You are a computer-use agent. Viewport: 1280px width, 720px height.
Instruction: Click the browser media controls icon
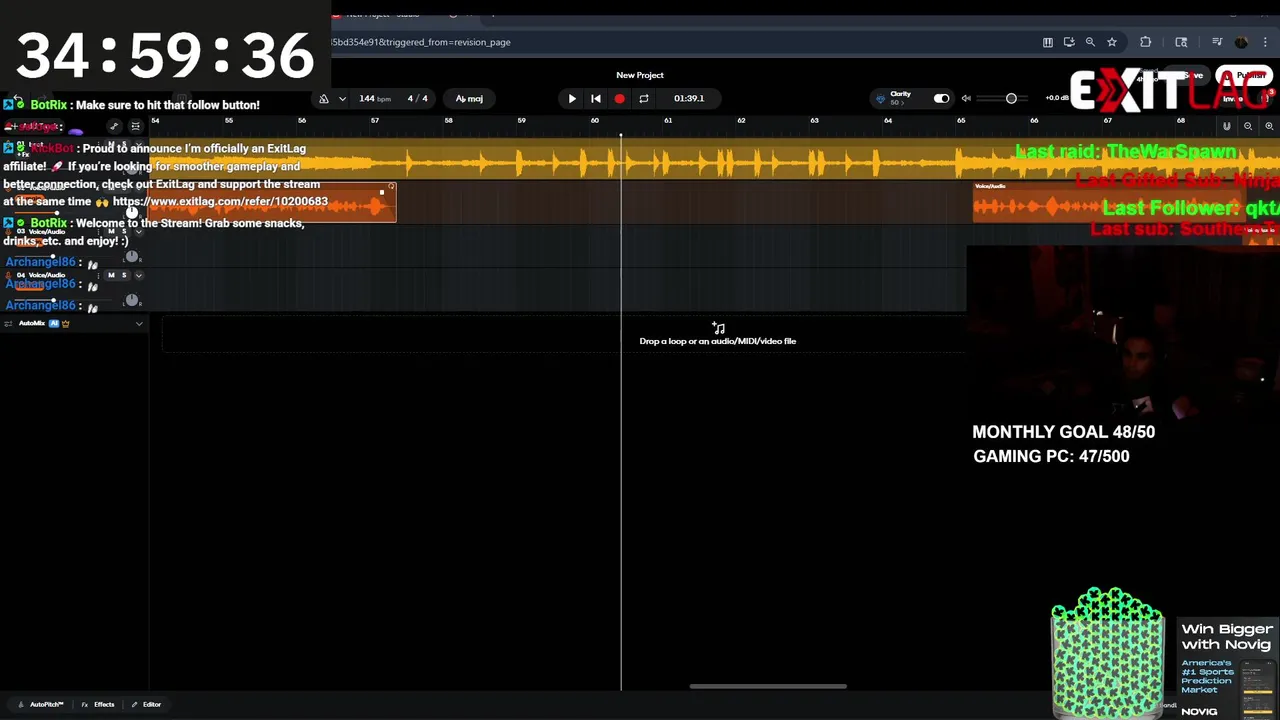tap(1217, 42)
